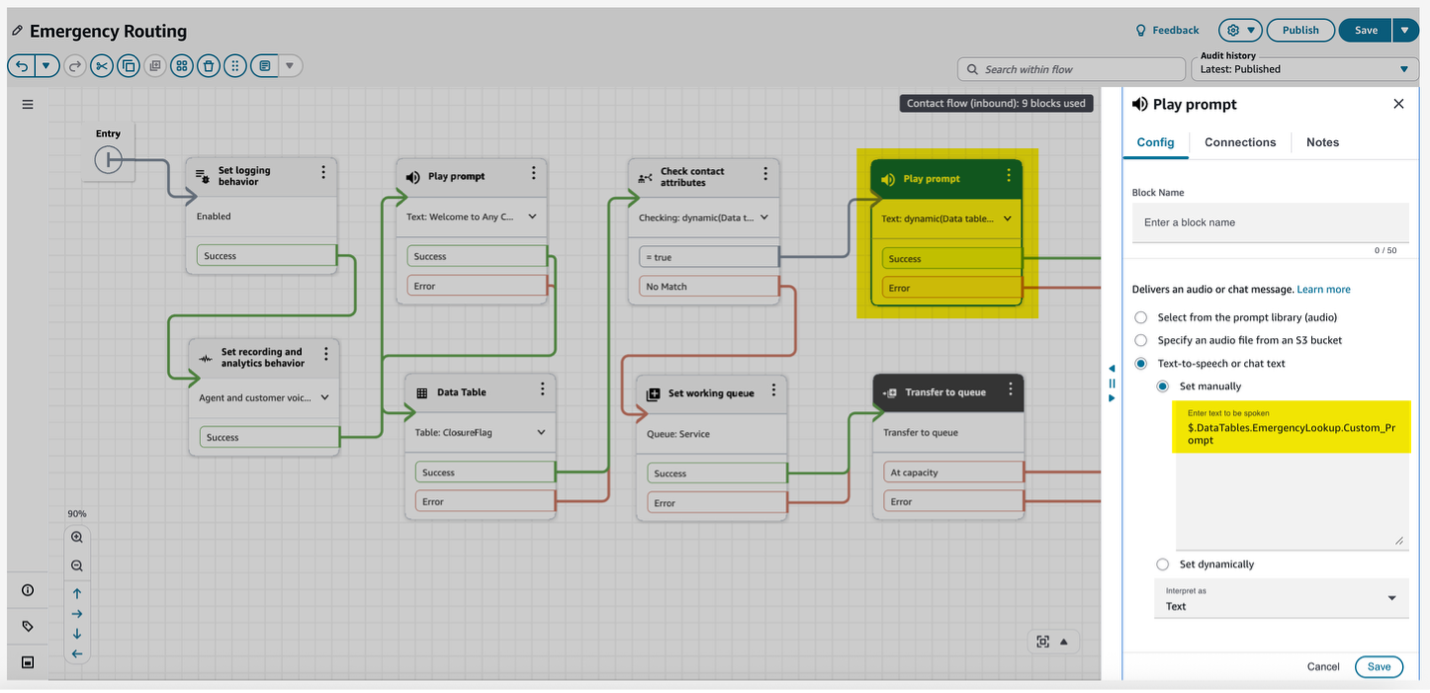Open the hamburger menu on canvas

coord(28,104)
